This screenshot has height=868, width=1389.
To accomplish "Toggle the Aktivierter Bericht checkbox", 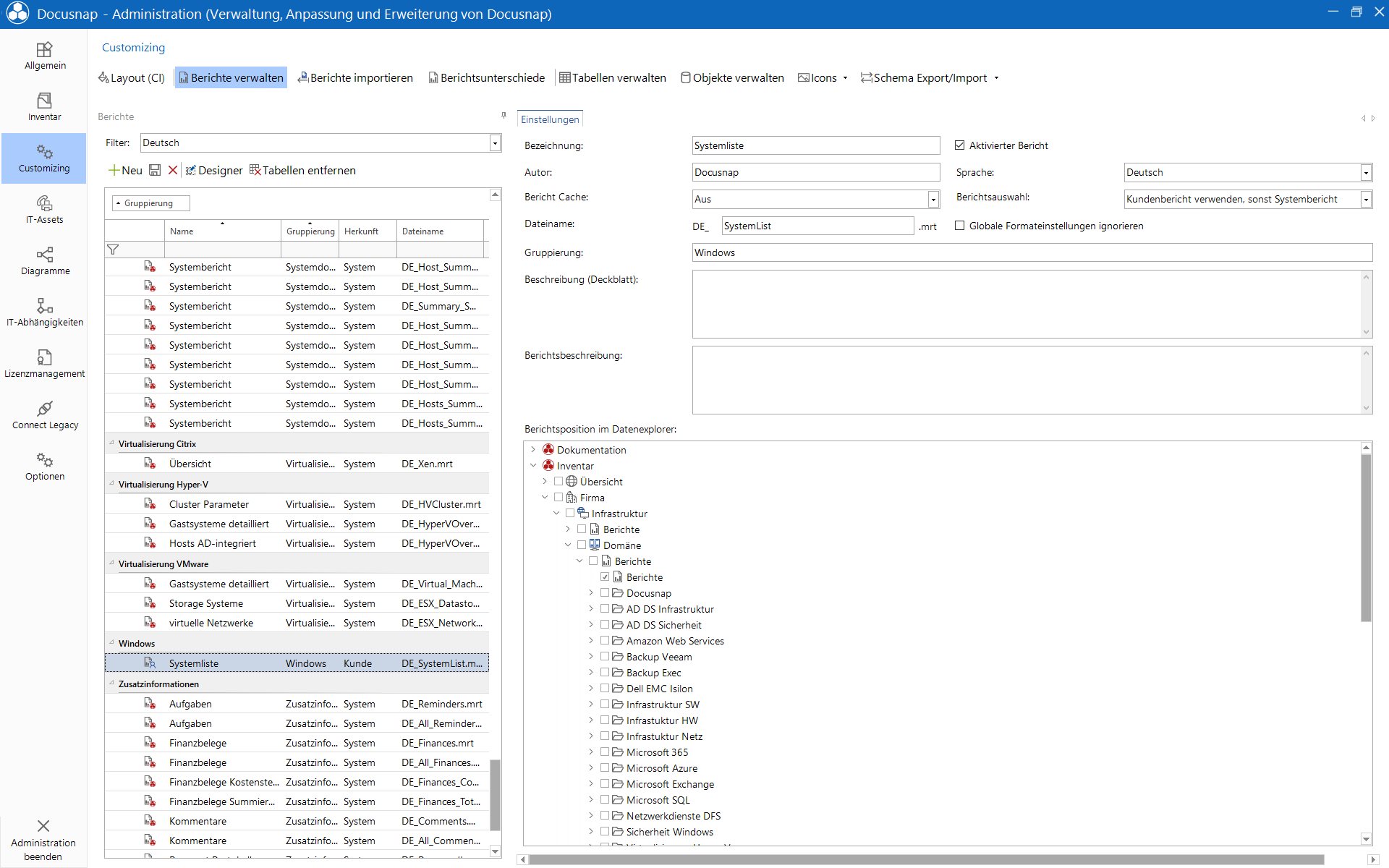I will tap(960, 145).
